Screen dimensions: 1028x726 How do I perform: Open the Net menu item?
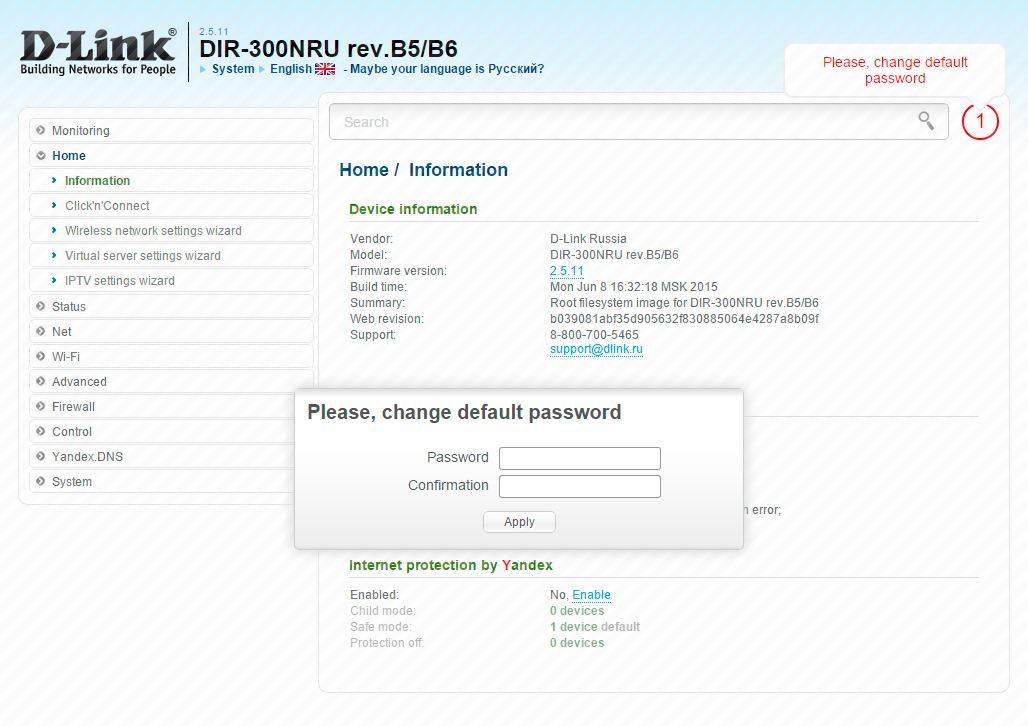(171, 331)
